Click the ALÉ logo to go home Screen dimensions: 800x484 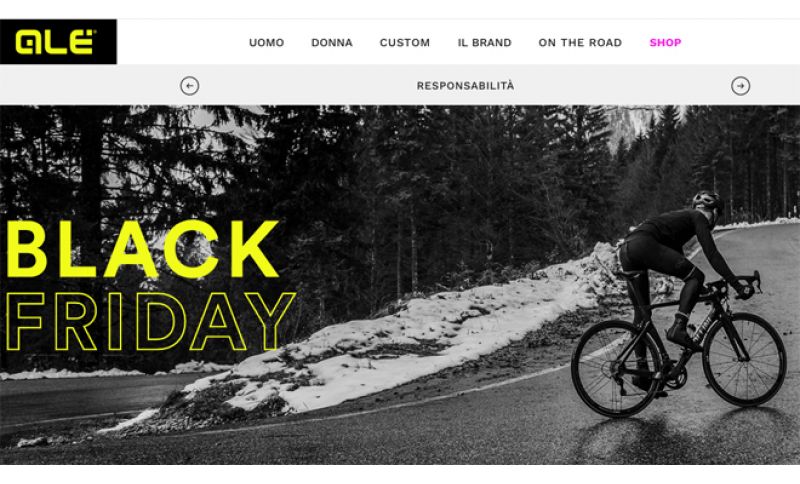(x=58, y=42)
